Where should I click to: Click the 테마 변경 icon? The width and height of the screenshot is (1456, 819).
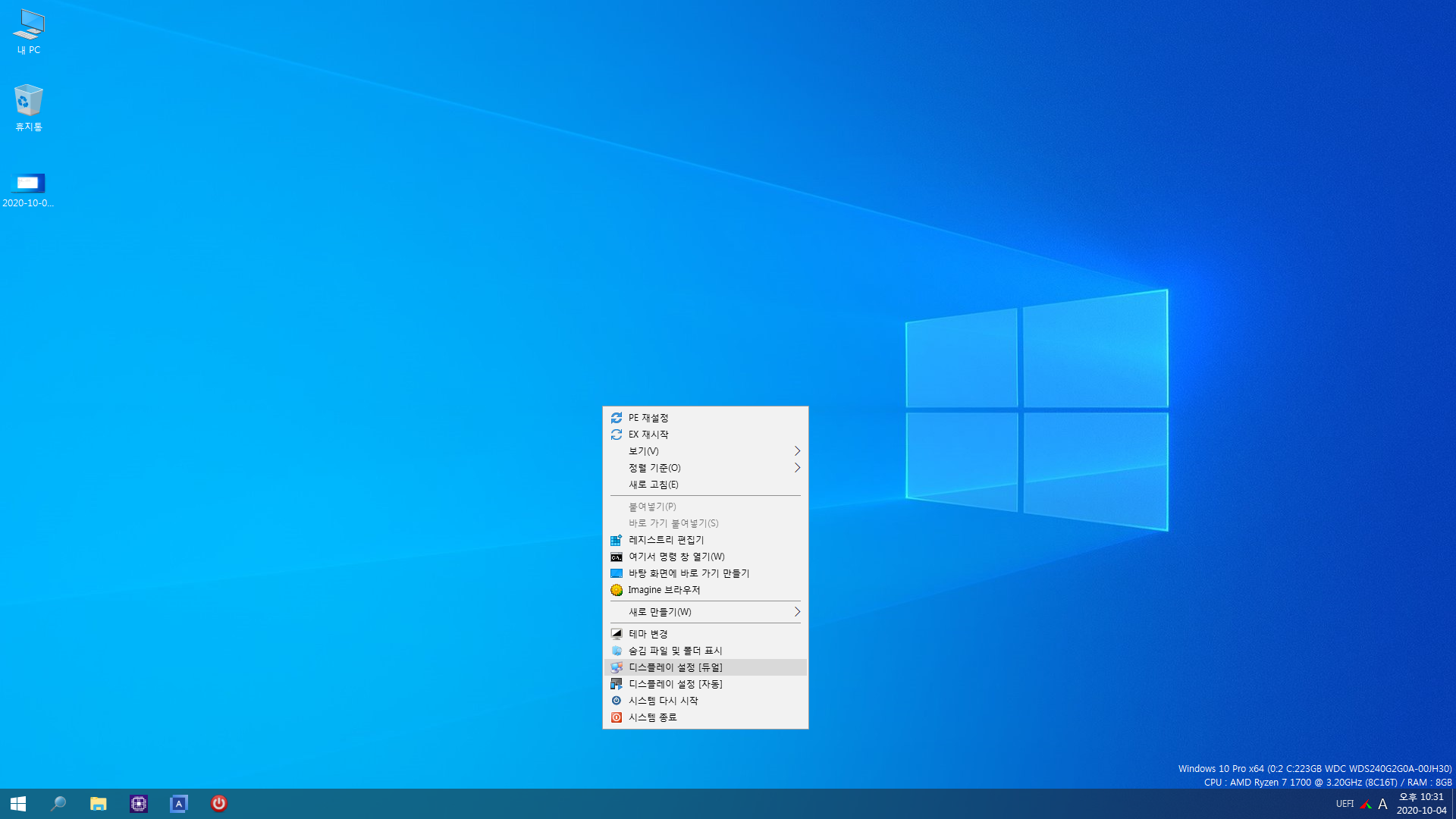pos(617,634)
